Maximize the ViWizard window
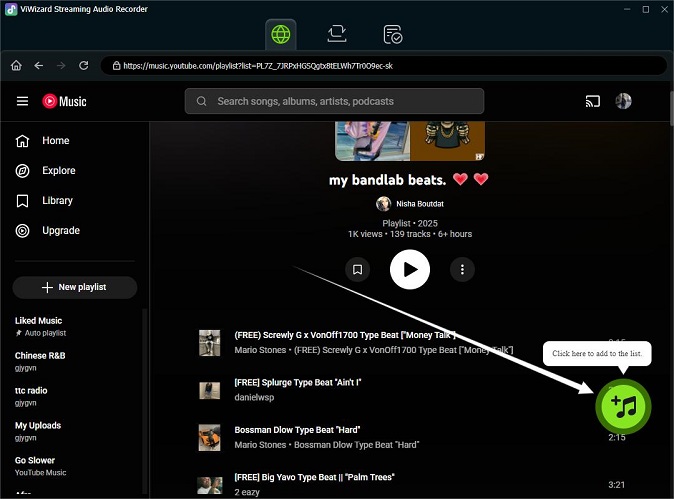Viewport: 674px width, 499px height. [x=646, y=9]
